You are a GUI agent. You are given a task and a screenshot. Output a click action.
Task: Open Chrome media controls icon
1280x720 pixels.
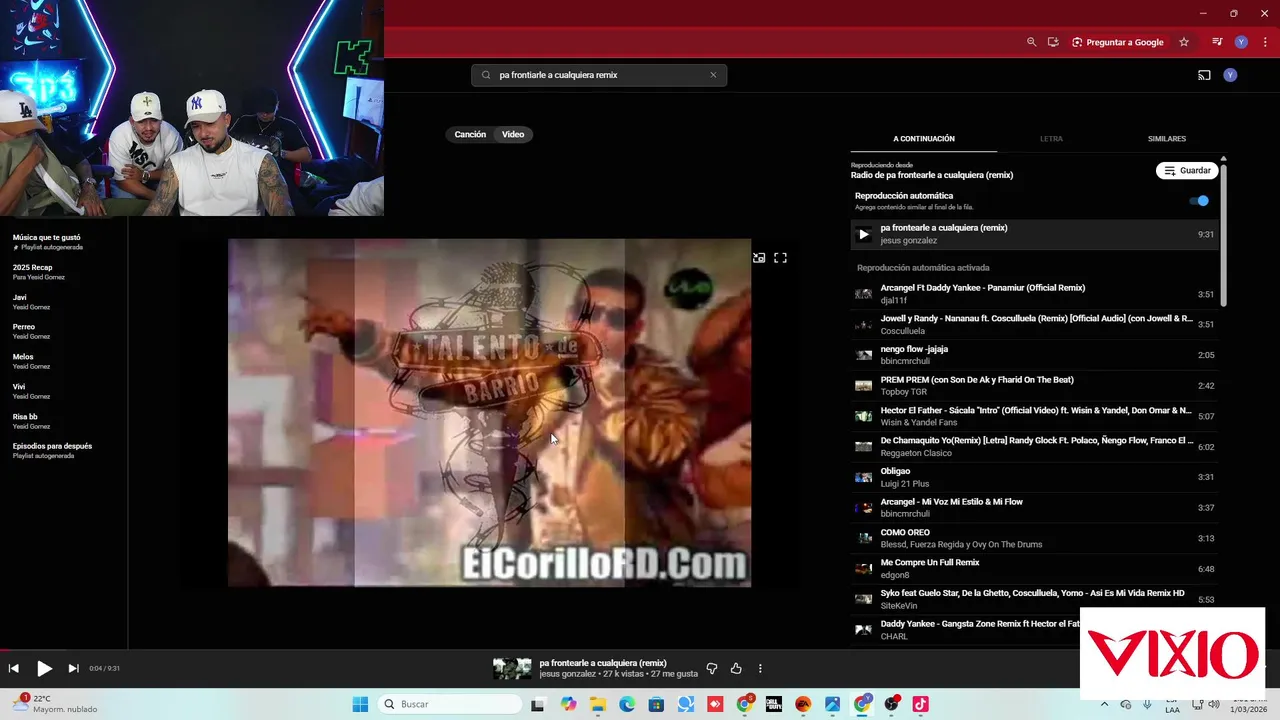point(1217,42)
